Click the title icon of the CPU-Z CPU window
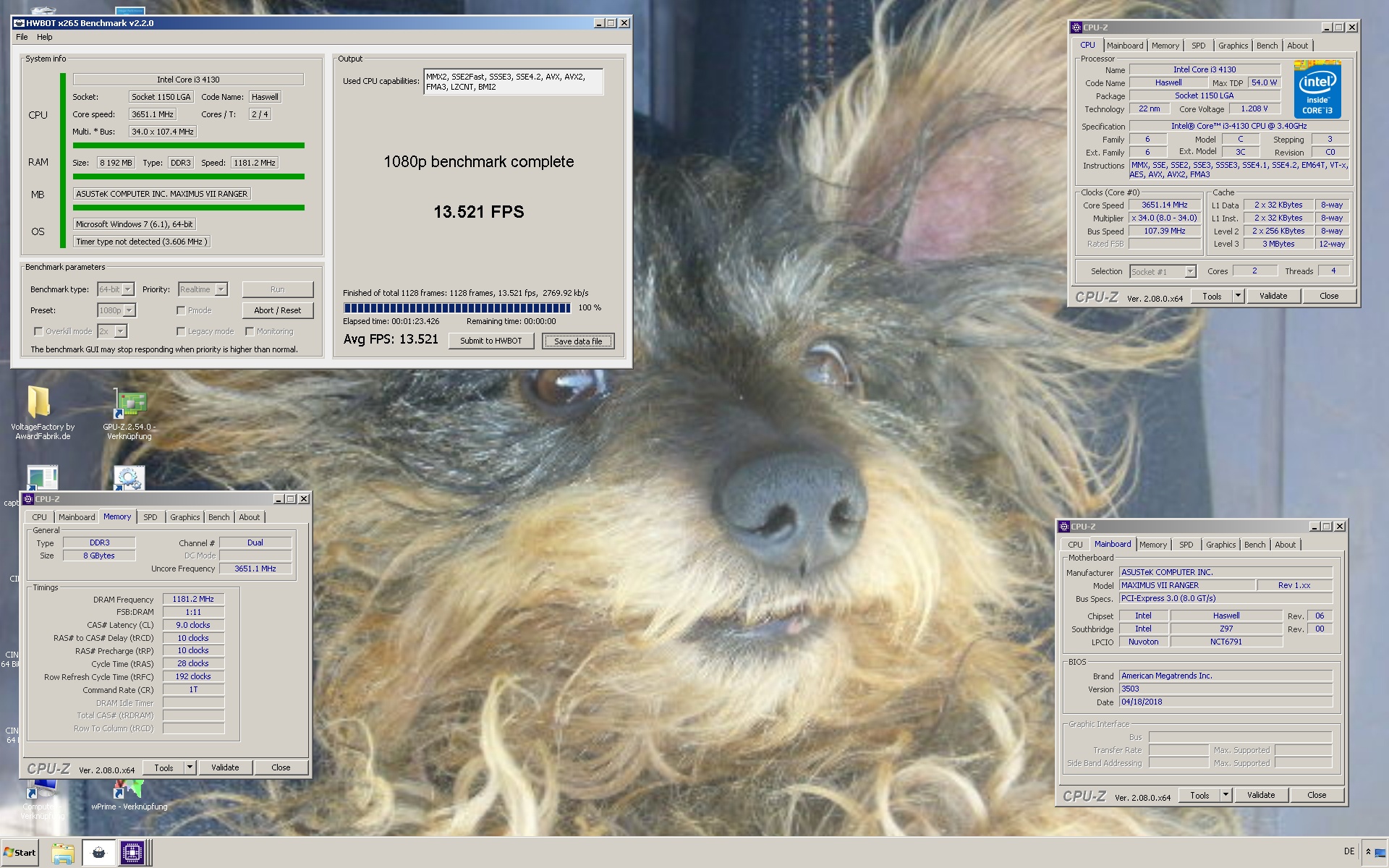 (x=1076, y=27)
